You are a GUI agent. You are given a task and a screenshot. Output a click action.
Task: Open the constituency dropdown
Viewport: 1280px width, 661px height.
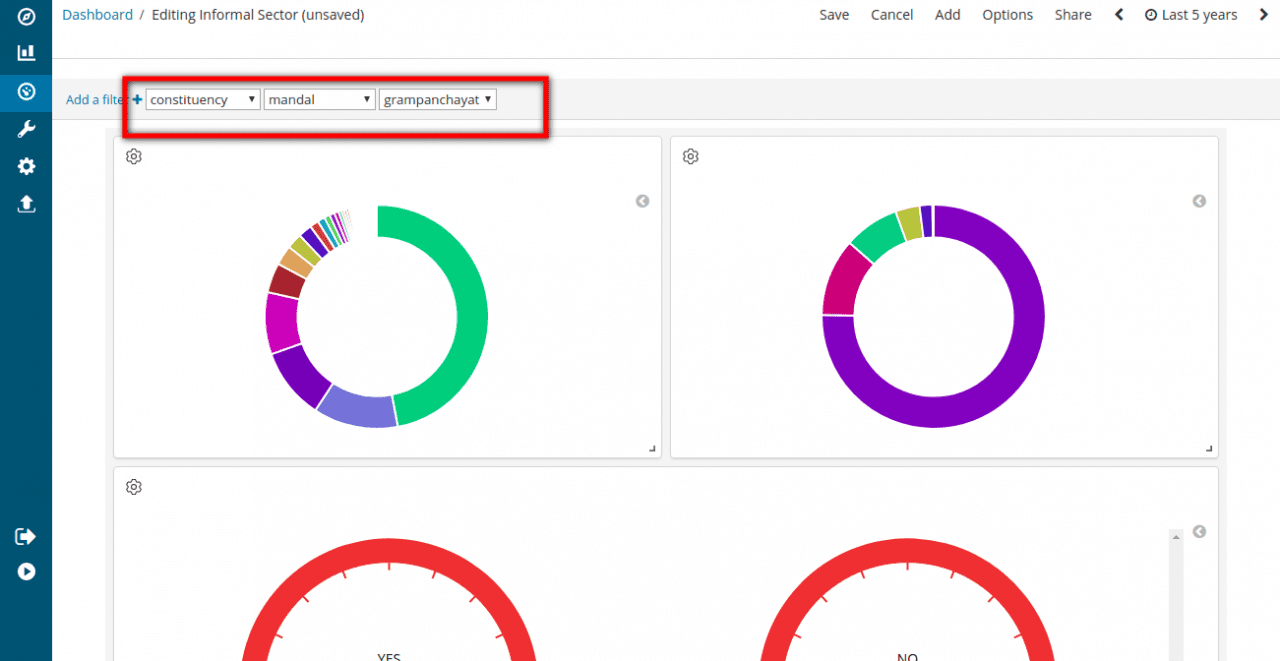[x=203, y=100]
